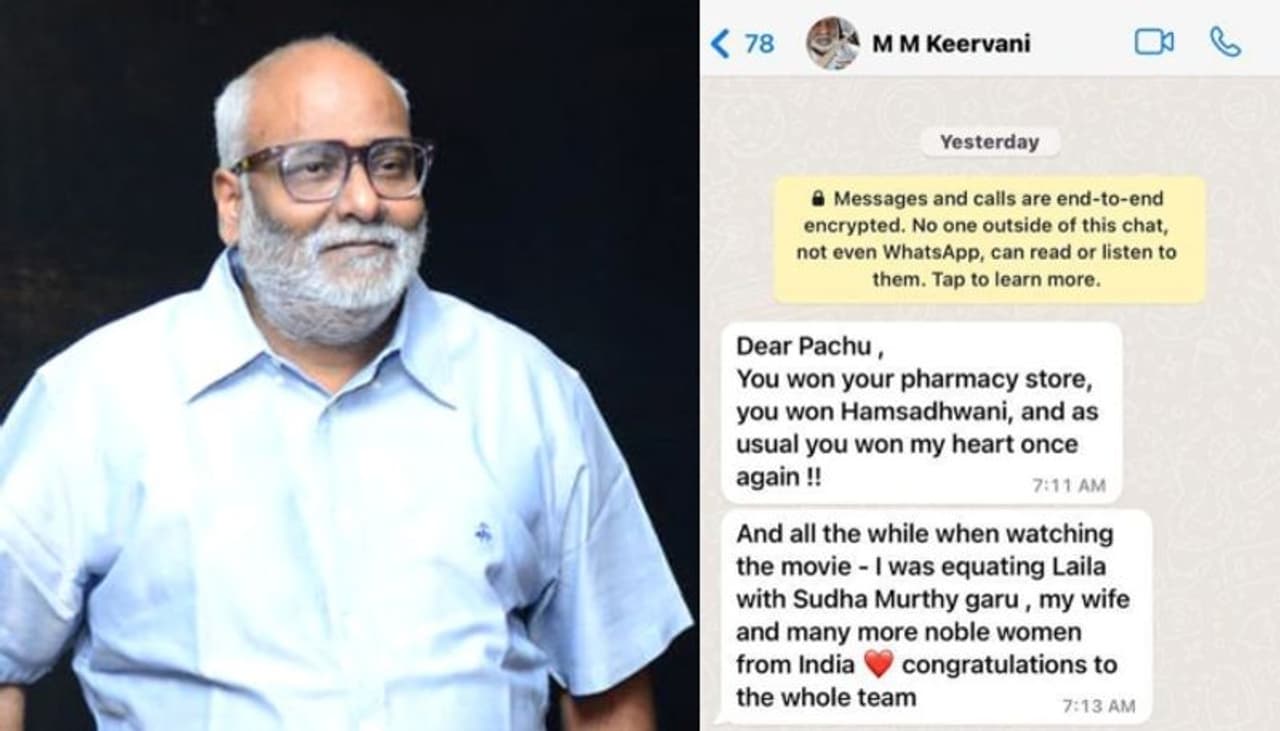Tap the unread count 78 to go back
1280x731 pixels.
click(x=760, y=44)
